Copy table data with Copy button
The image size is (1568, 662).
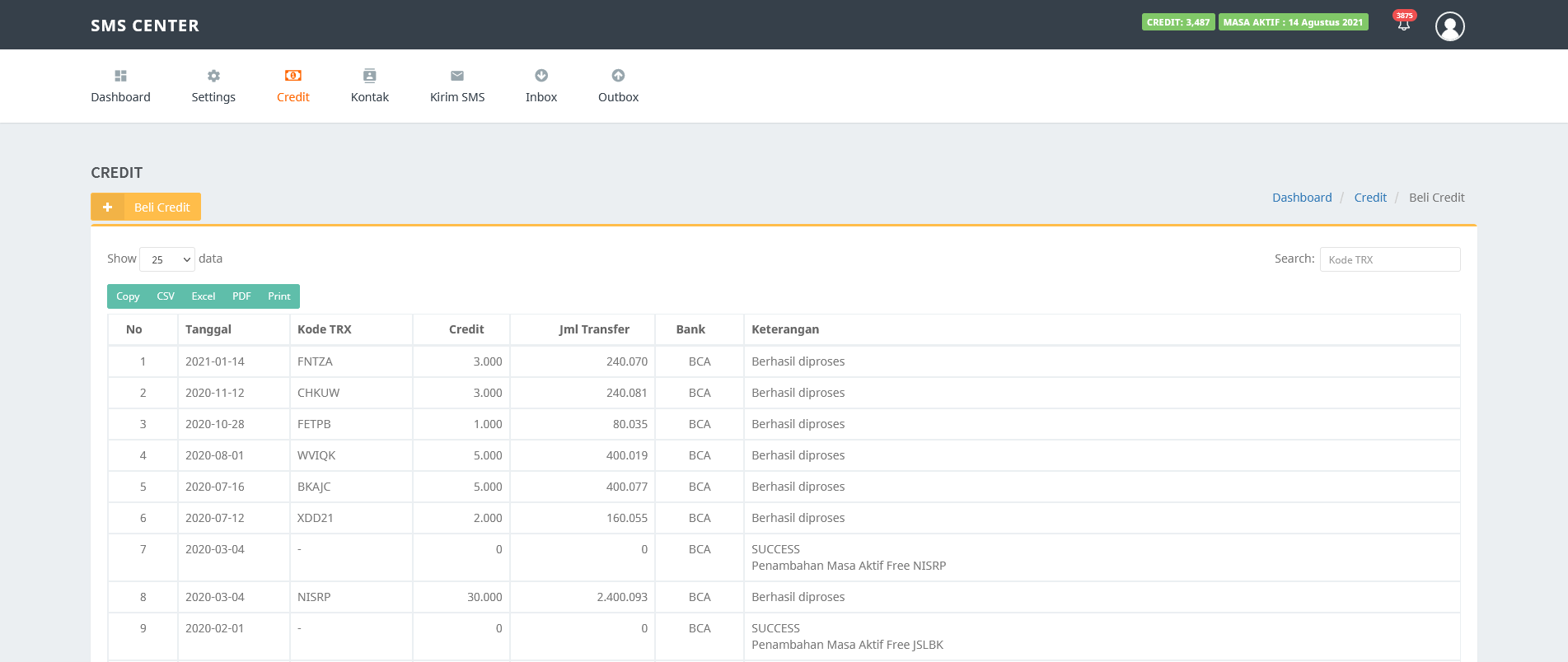(x=128, y=296)
